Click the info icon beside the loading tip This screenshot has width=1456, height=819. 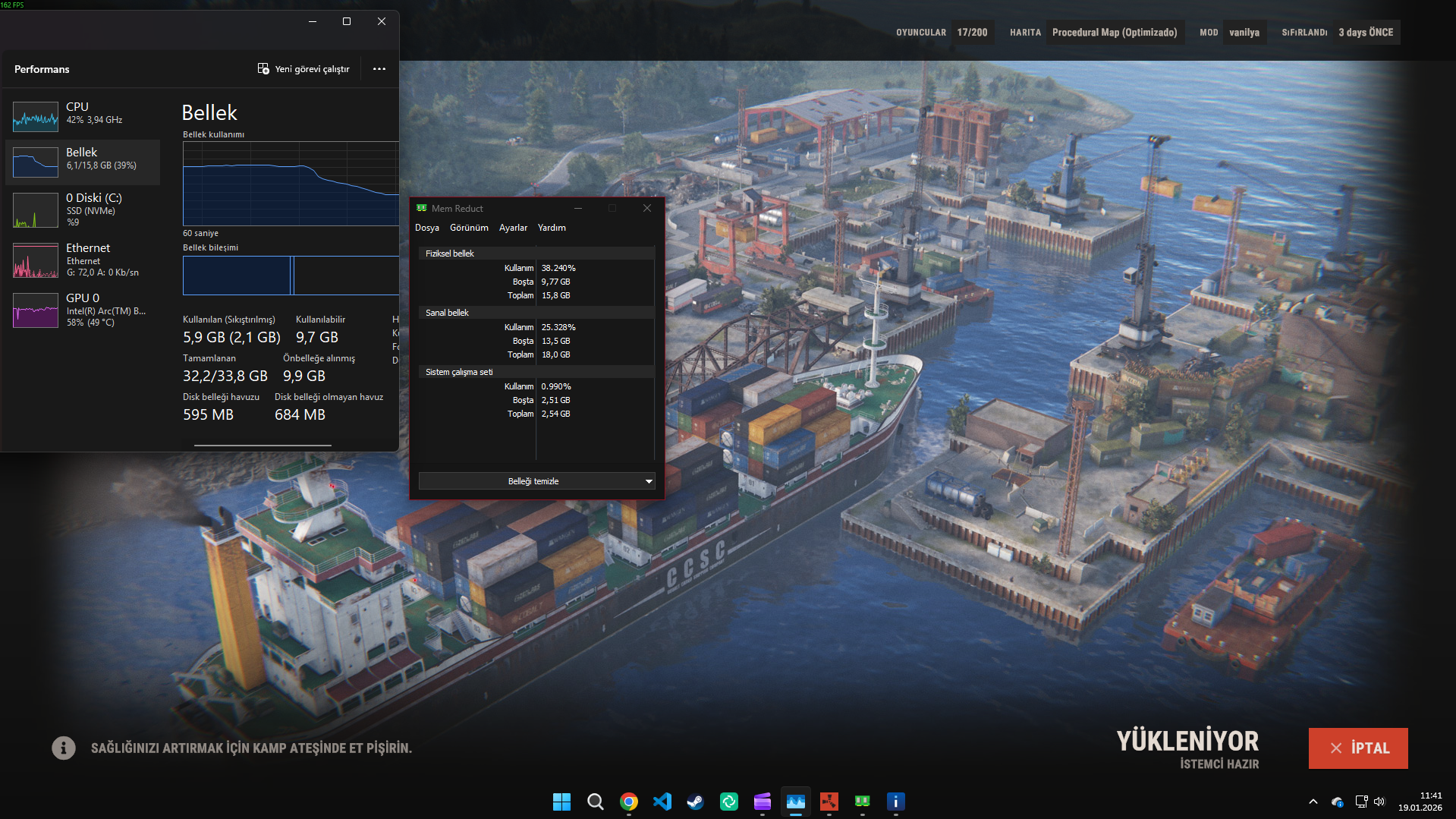tap(64, 748)
